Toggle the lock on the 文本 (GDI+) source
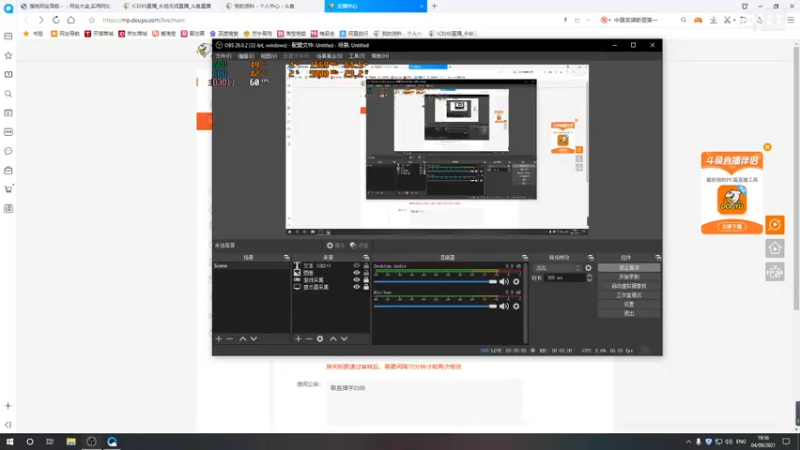The height and width of the screenshot is (450, 800). click(366, 266)
